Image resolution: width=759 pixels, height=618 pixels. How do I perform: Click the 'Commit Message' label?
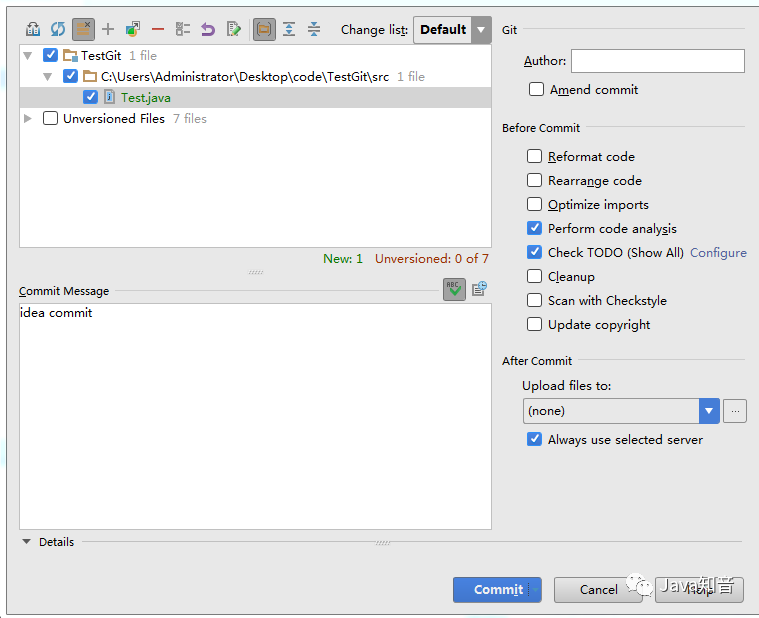tap(64, 291)
